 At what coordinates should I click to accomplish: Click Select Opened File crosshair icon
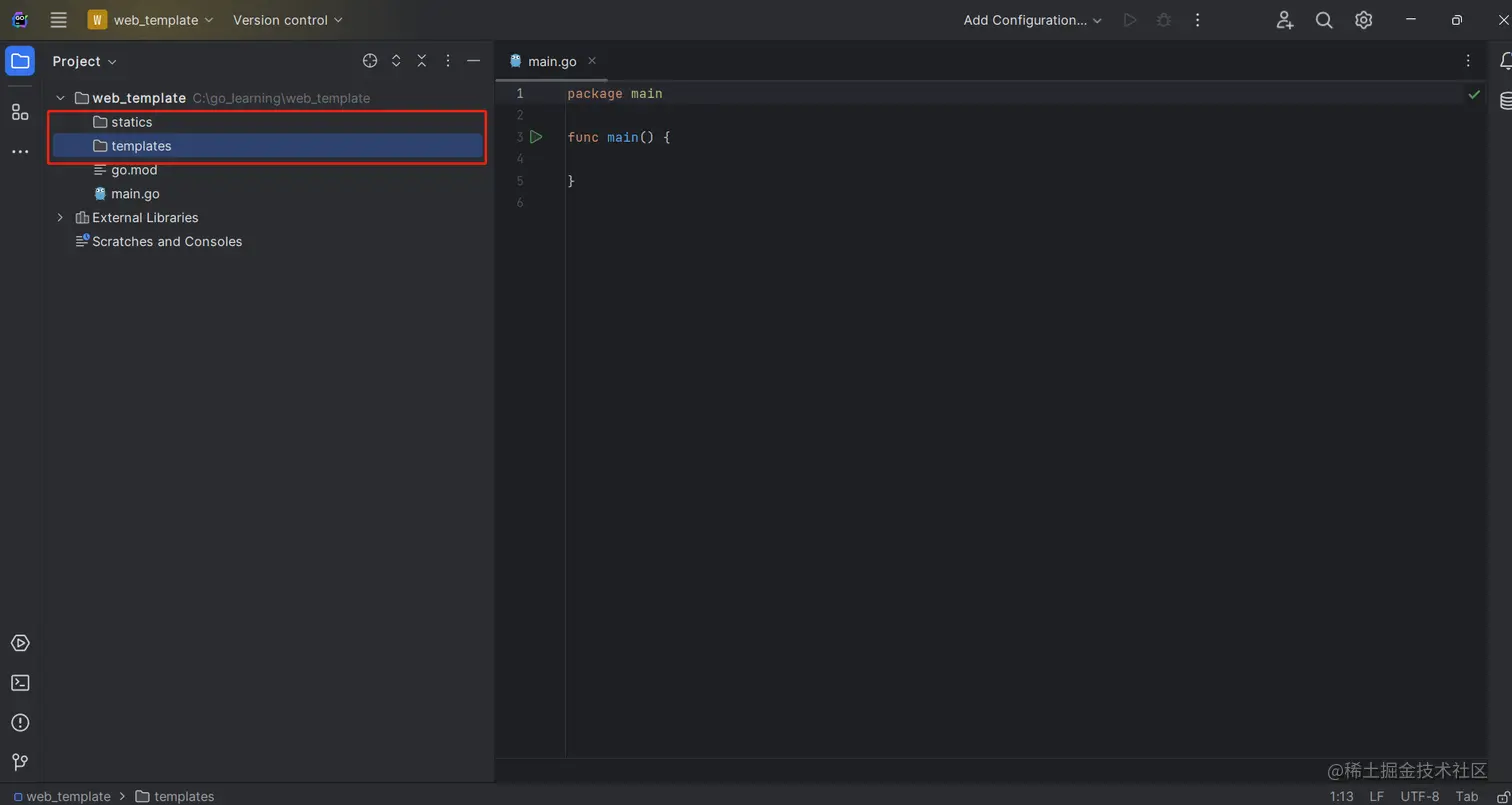pyautogui.click(x=370, y=61)
